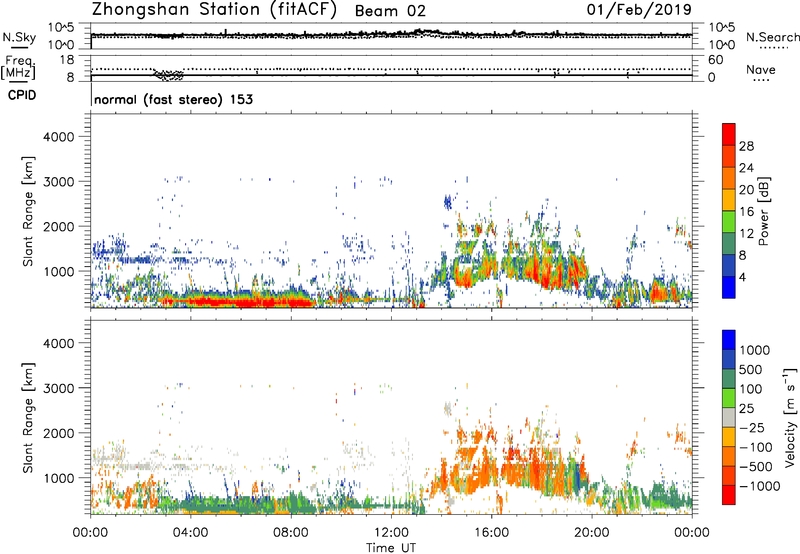The width and height of the screenshot is (800, 554).
Task: Select the 'Slant Range [km]' label of Power panel
Action: click(x=28, y=211)
